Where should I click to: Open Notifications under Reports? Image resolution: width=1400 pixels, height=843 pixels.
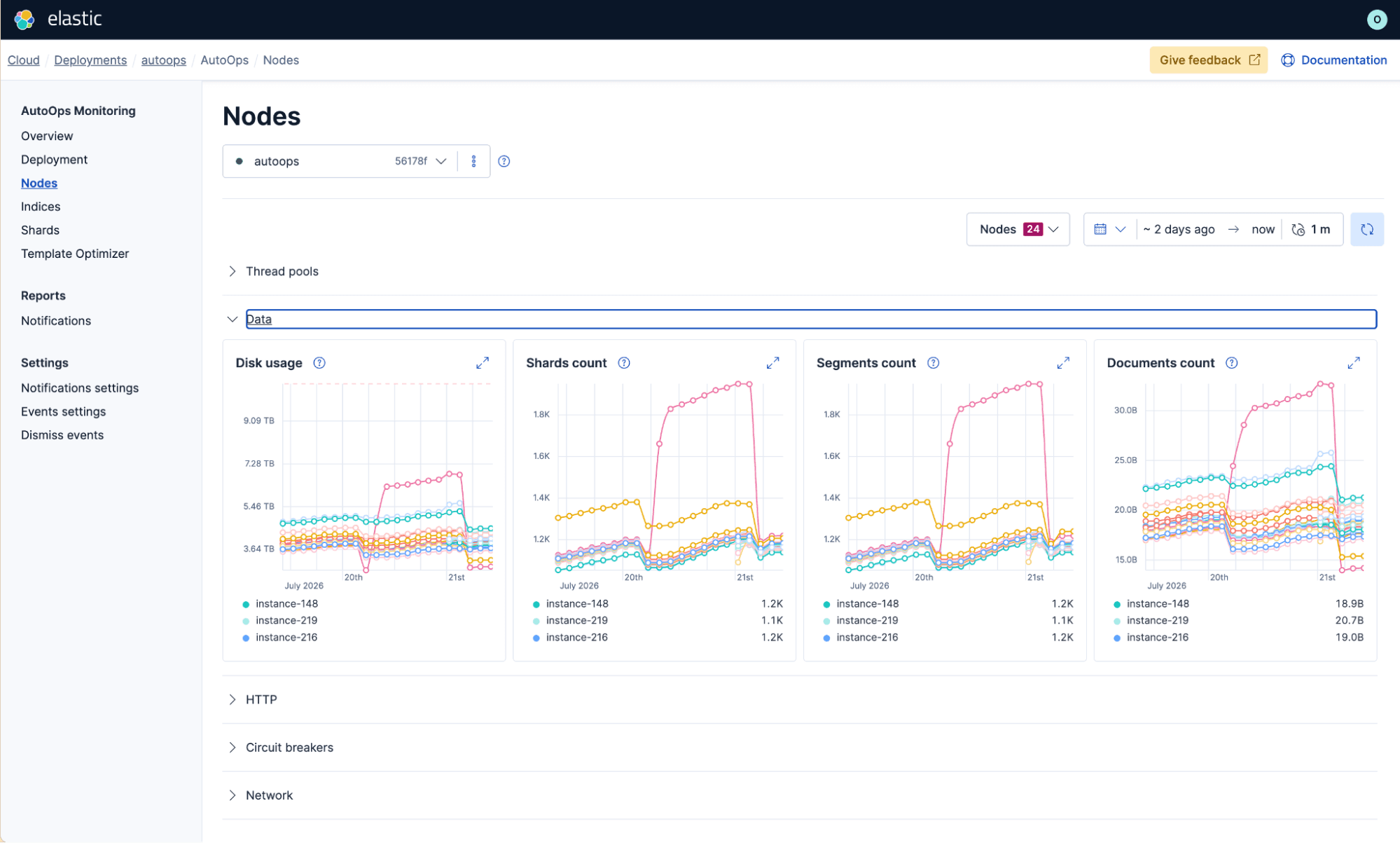pos(56,321)
